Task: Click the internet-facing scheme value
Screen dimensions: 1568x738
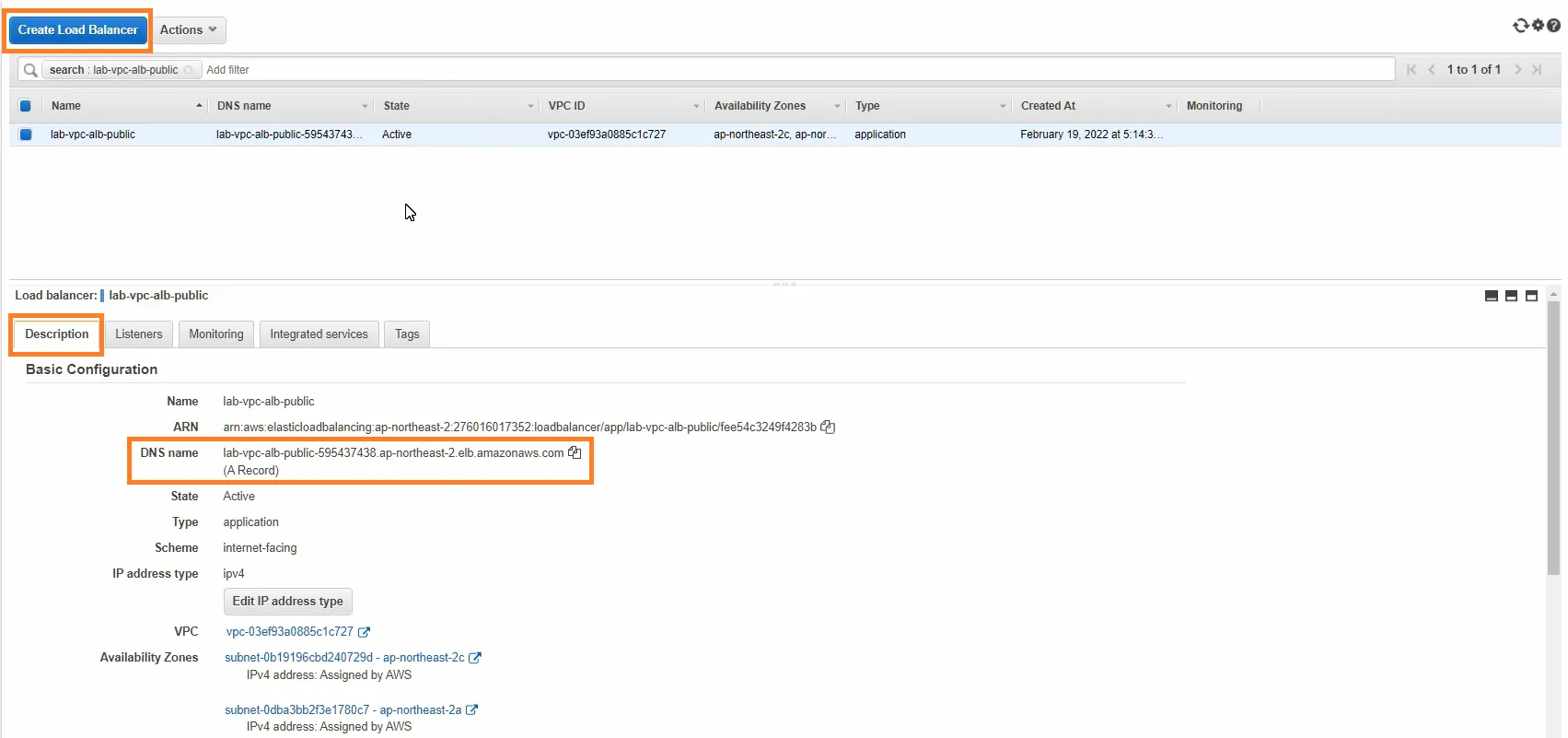Action: coord(260,548)
